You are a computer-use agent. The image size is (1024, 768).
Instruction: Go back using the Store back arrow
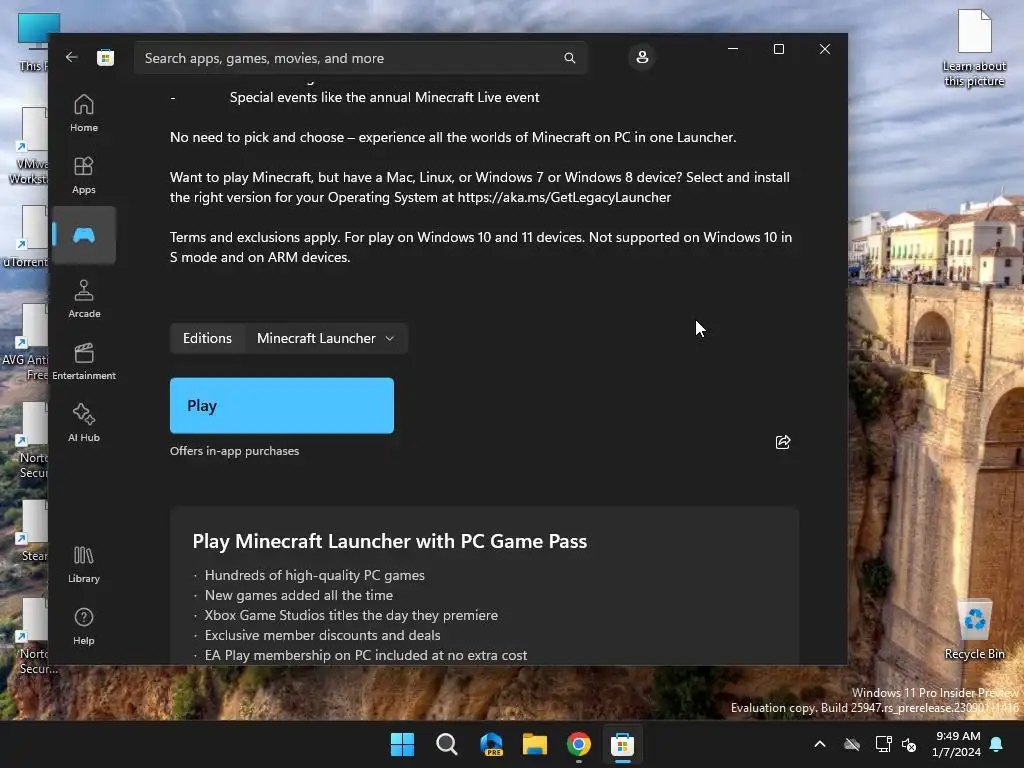(x=72, y=57)
